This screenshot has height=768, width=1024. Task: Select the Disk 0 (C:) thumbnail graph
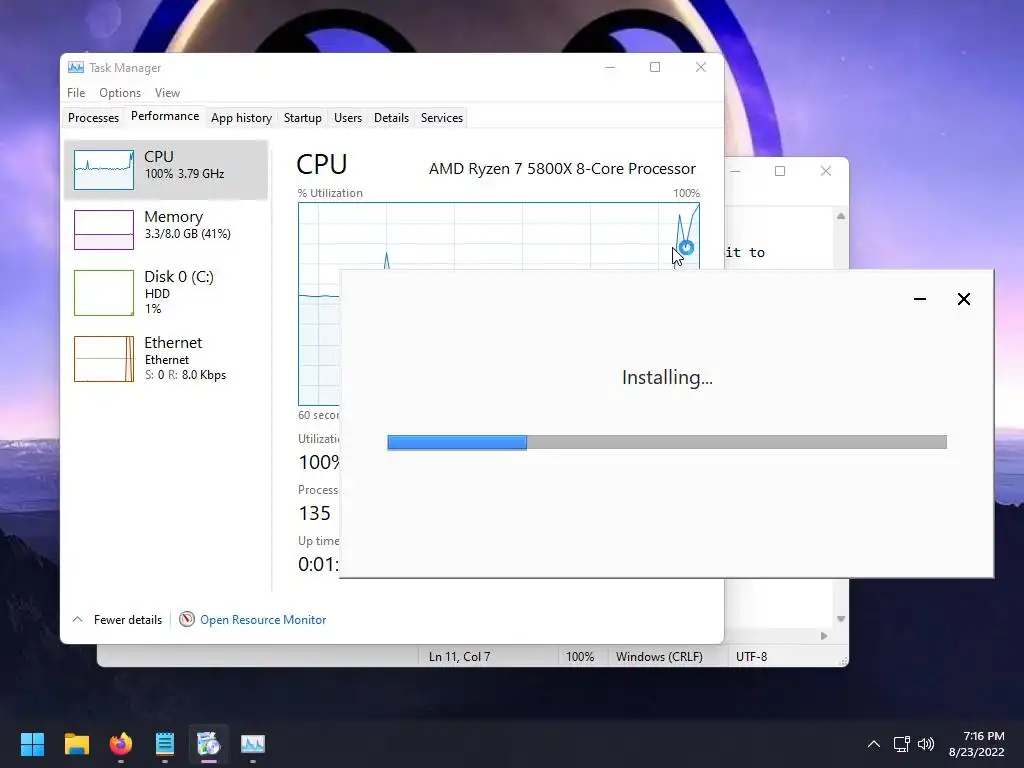pyautogui.click(x=104, y=293)
